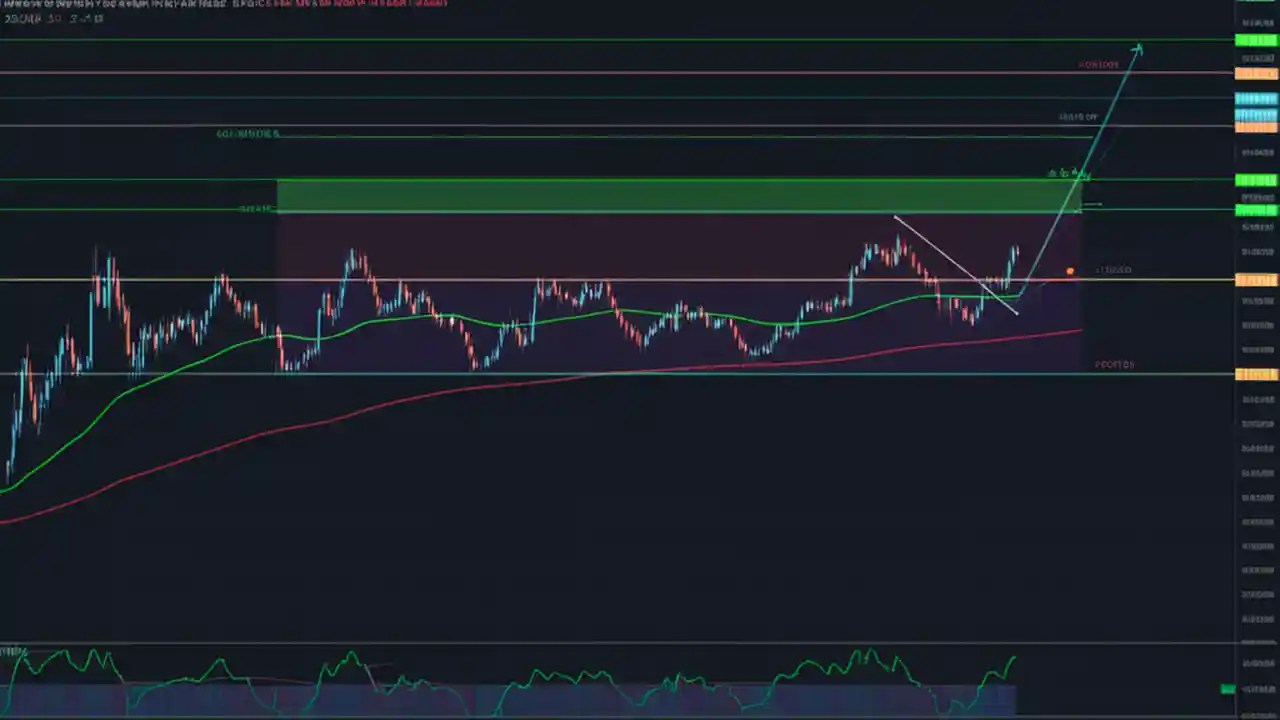The height and width of the screenshot is (720, 1280).
Task: Open the settings icon in the floating drawing toolbar
Action: [x=1052, y=172]
